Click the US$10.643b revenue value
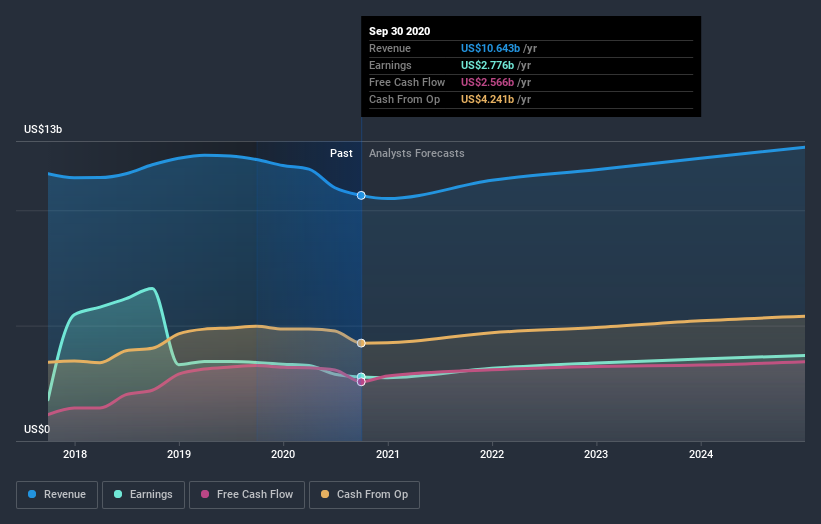Screen dimensions: 821x524 click(490, 48)
